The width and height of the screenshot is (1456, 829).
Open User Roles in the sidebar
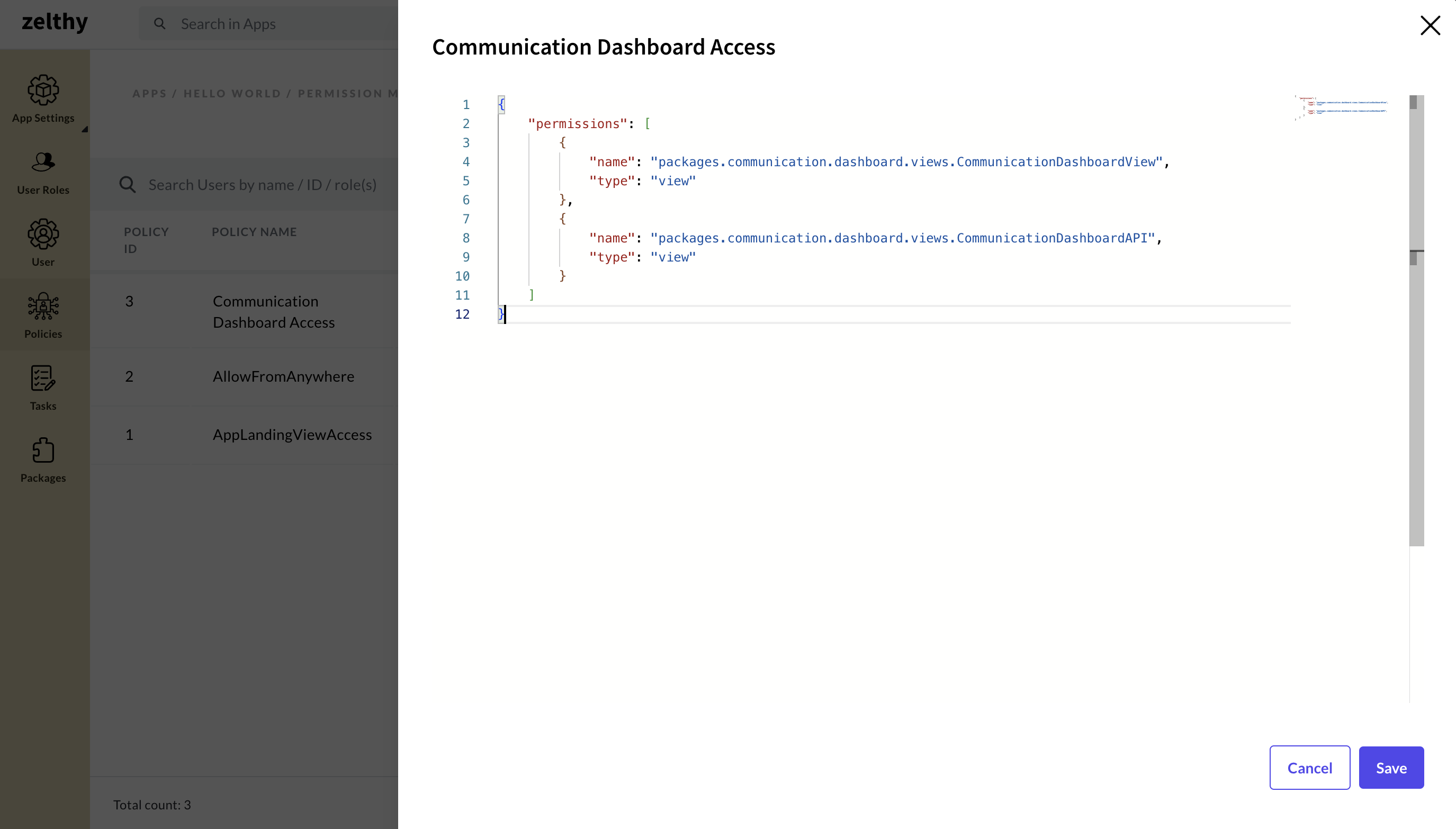pyautogui.click(x=43, y=173)
